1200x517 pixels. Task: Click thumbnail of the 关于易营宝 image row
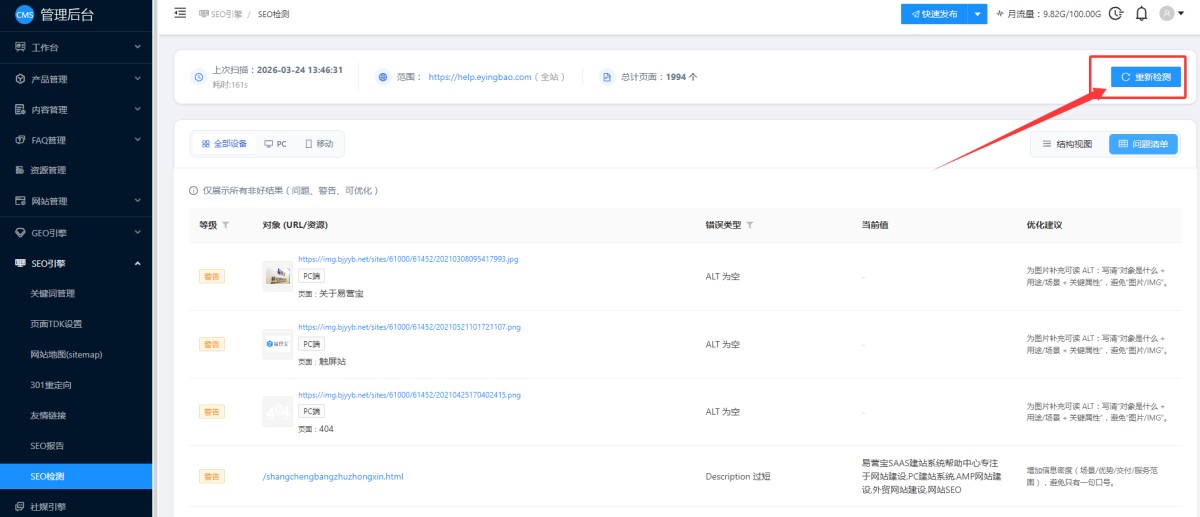pos(277,276)
